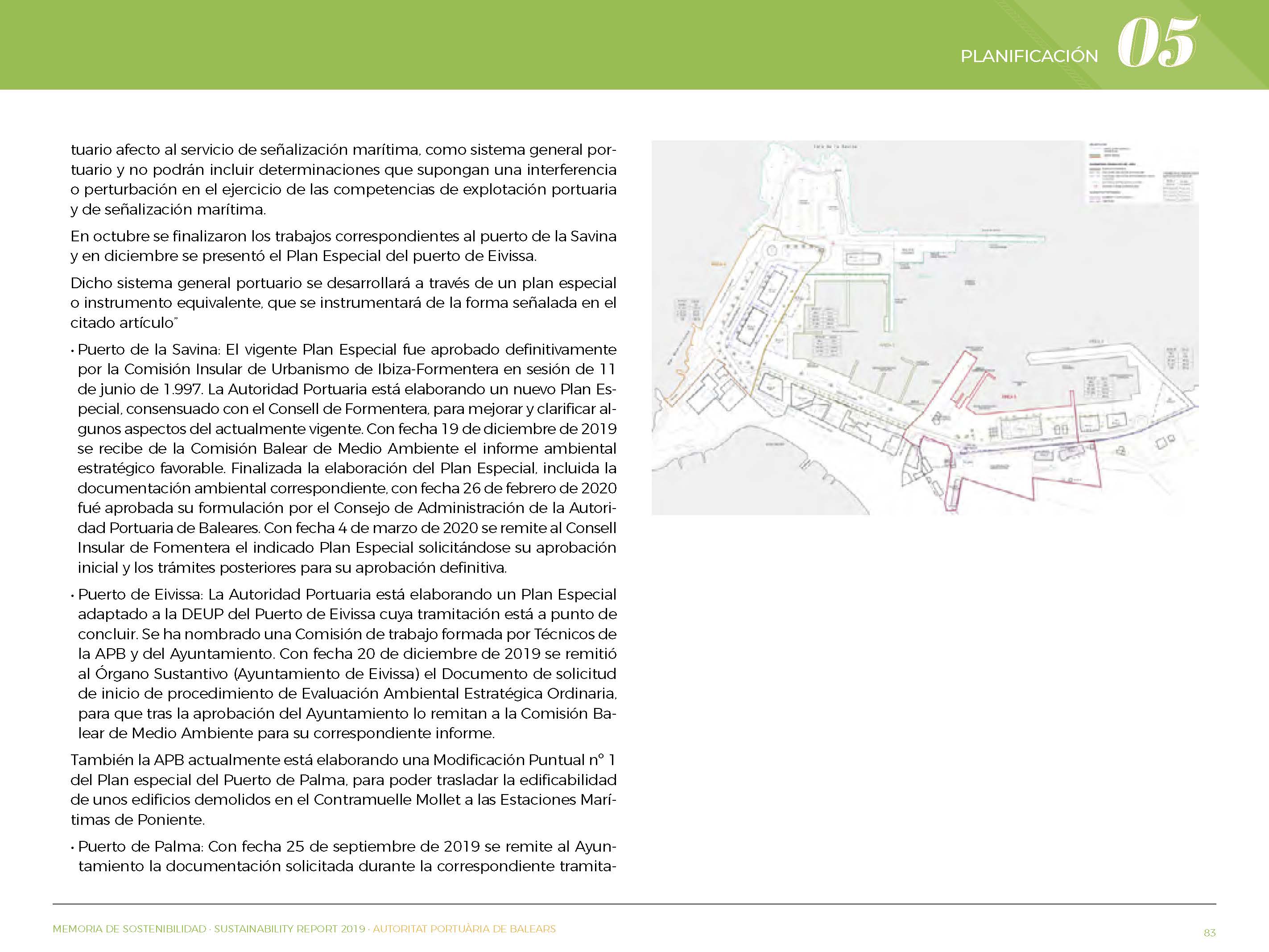Click the Puerto de Eivissa bullet heading
Viewport: 1269px width, 952px height.
[x=142, y=595]
